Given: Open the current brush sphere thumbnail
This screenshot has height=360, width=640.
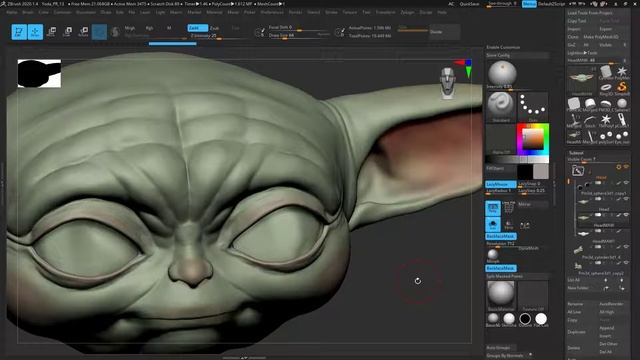Looking at the screenshot, I should point(502,74).
